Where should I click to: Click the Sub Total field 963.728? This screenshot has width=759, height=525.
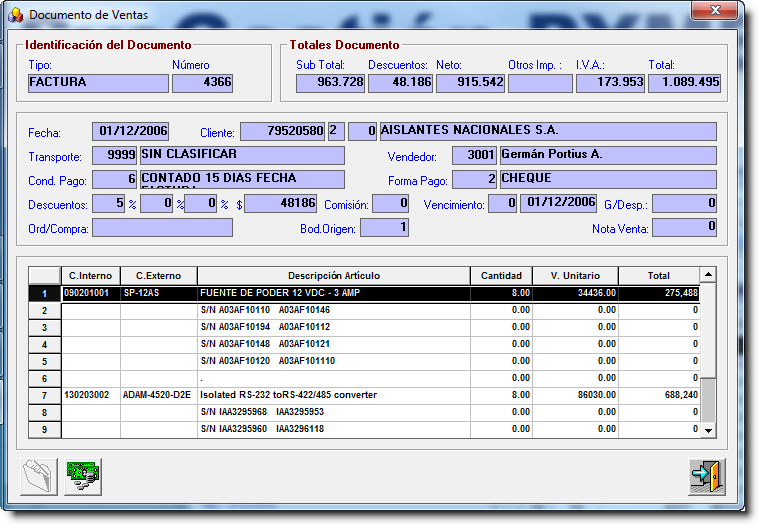click(x=330, y=83)
